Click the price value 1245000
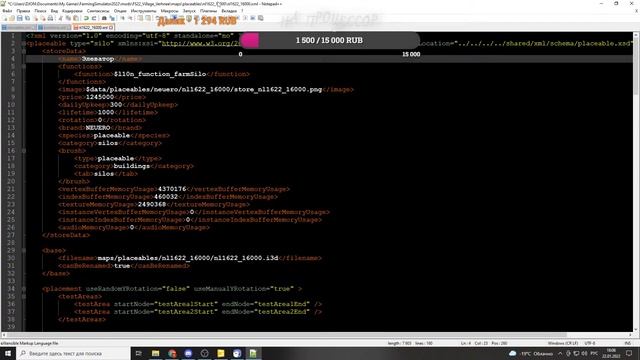The height and width of the screenshot is (360, 640). click(x=100, y=97)
